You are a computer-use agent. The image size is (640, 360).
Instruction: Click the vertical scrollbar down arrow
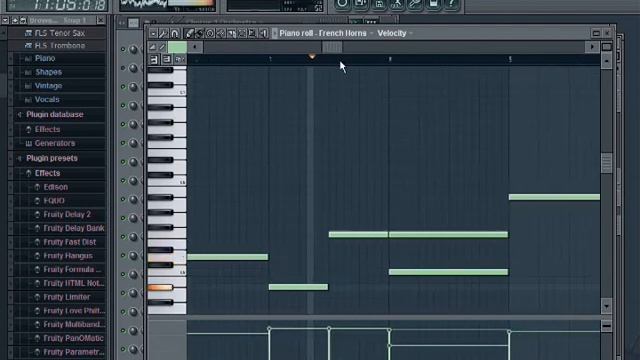click(607, 307)
